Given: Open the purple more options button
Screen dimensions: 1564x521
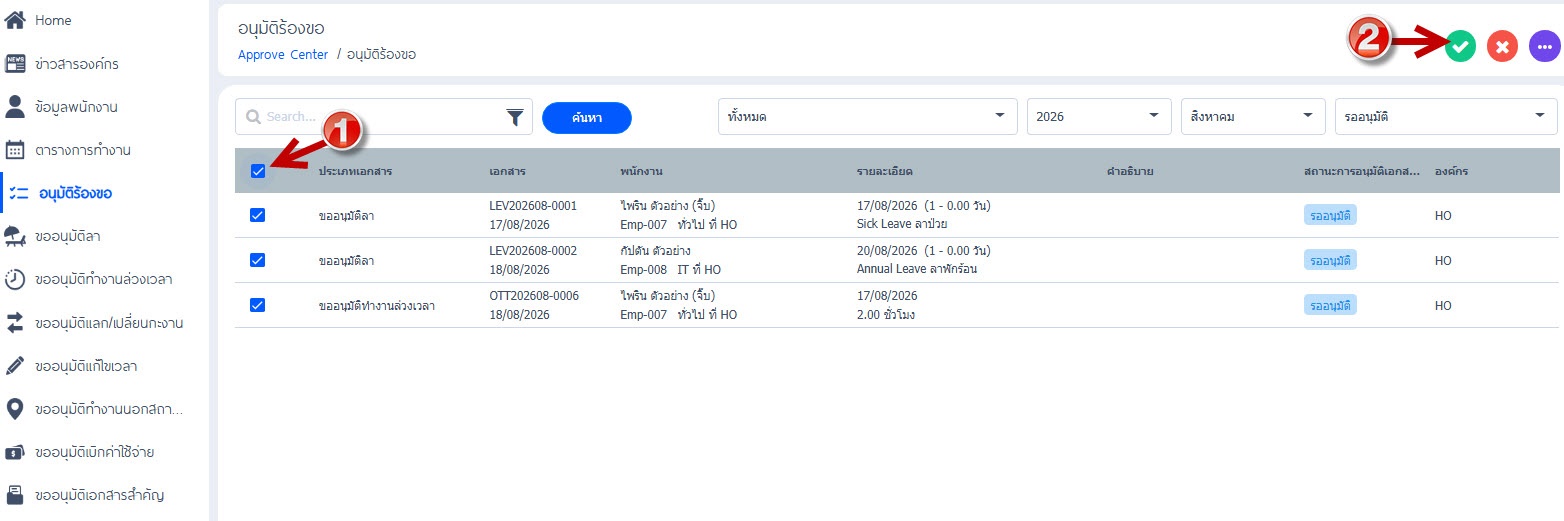Looking at the screenshot, I should [1544, 46].
